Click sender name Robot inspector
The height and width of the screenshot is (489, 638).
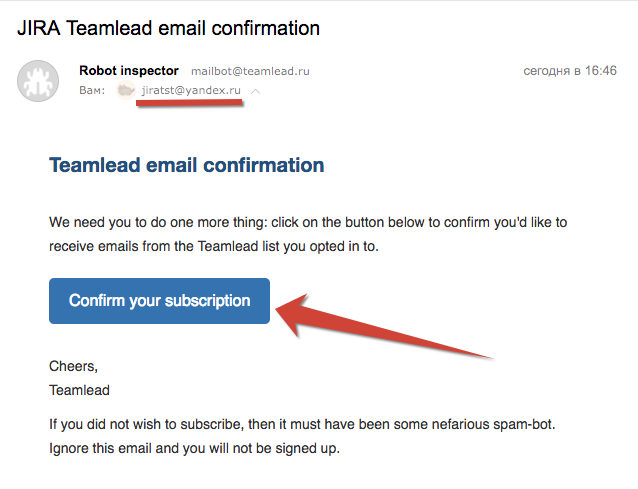pos(128,71)
